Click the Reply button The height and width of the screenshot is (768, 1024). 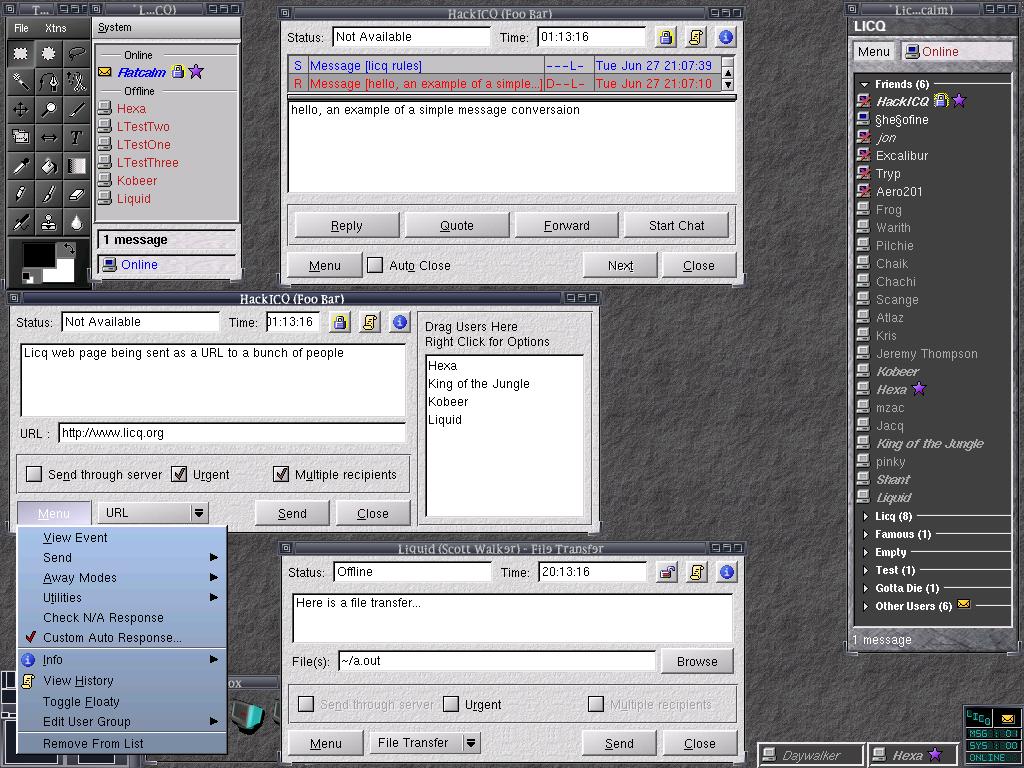click(347, 225)
